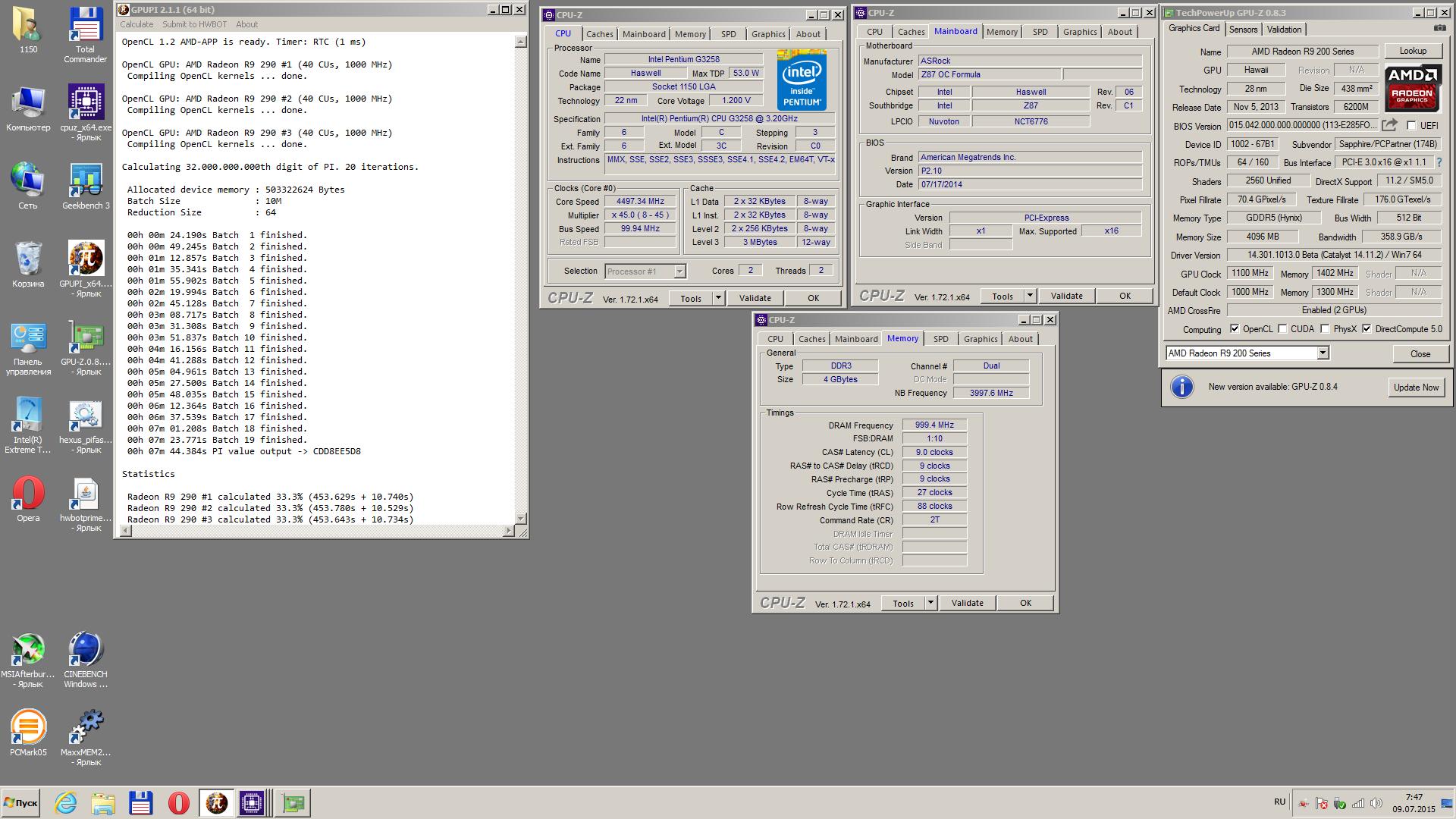Launch hexus_pifast desktop shortcut
This screenshot has width=1456, height=819.
click(86, 426)
